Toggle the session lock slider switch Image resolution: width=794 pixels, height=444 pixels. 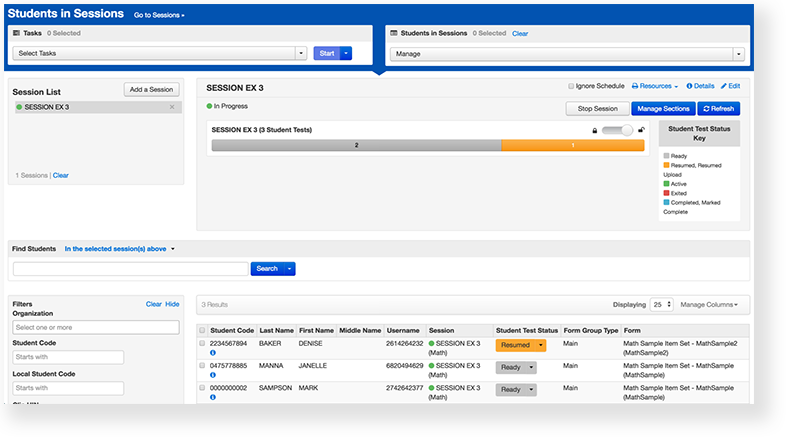617,130
